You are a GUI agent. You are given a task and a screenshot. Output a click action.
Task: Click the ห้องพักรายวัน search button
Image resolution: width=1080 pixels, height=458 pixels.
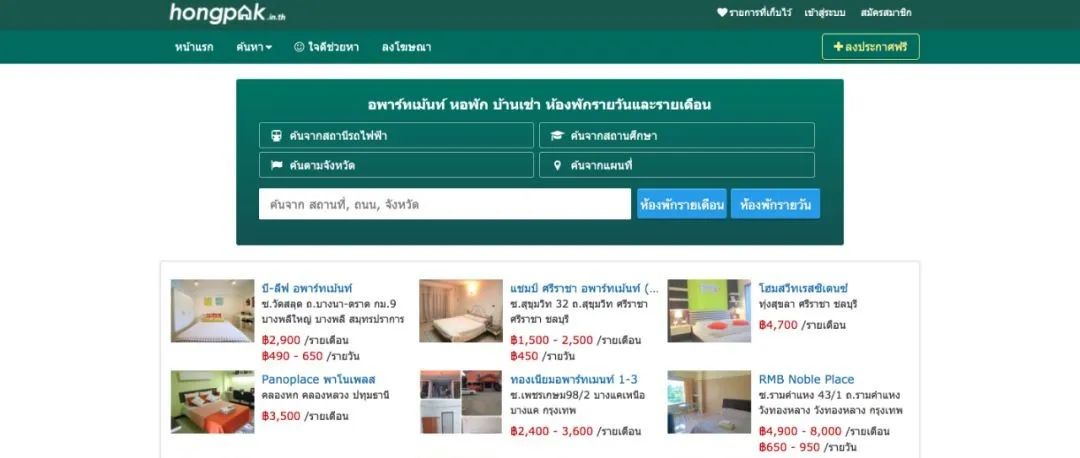coord(776,204)
